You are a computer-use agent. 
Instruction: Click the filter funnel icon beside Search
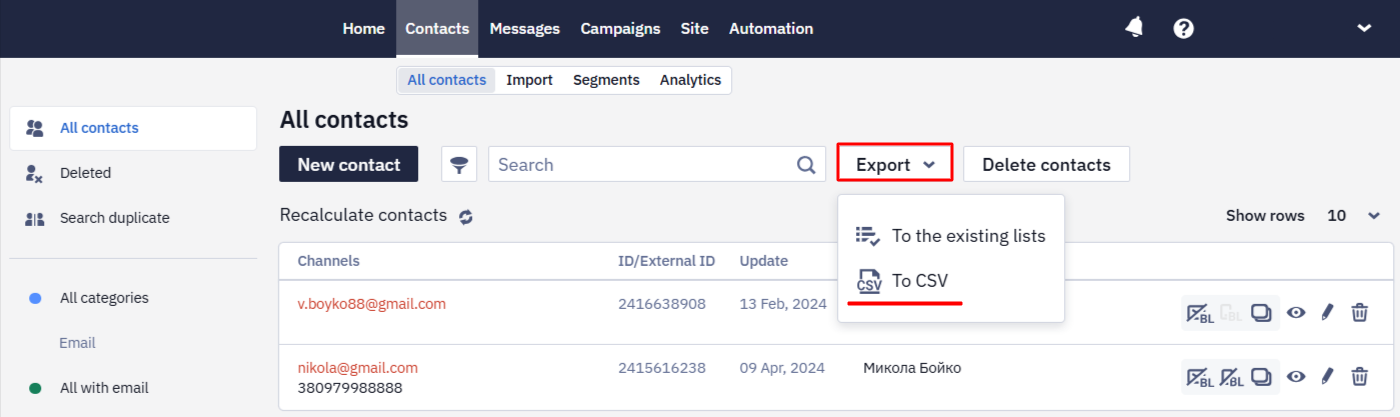coord(459,165)
